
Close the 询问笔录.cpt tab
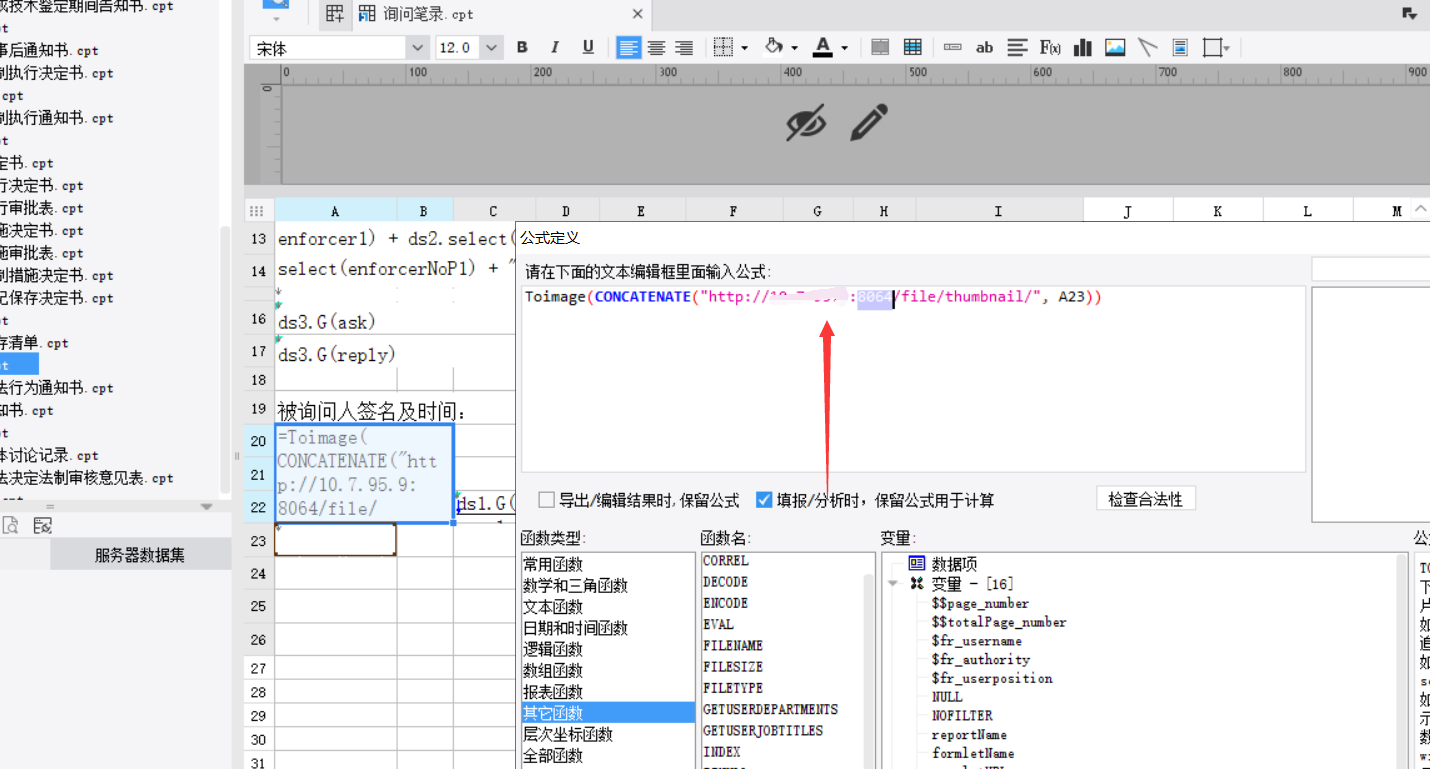point(638,14)
